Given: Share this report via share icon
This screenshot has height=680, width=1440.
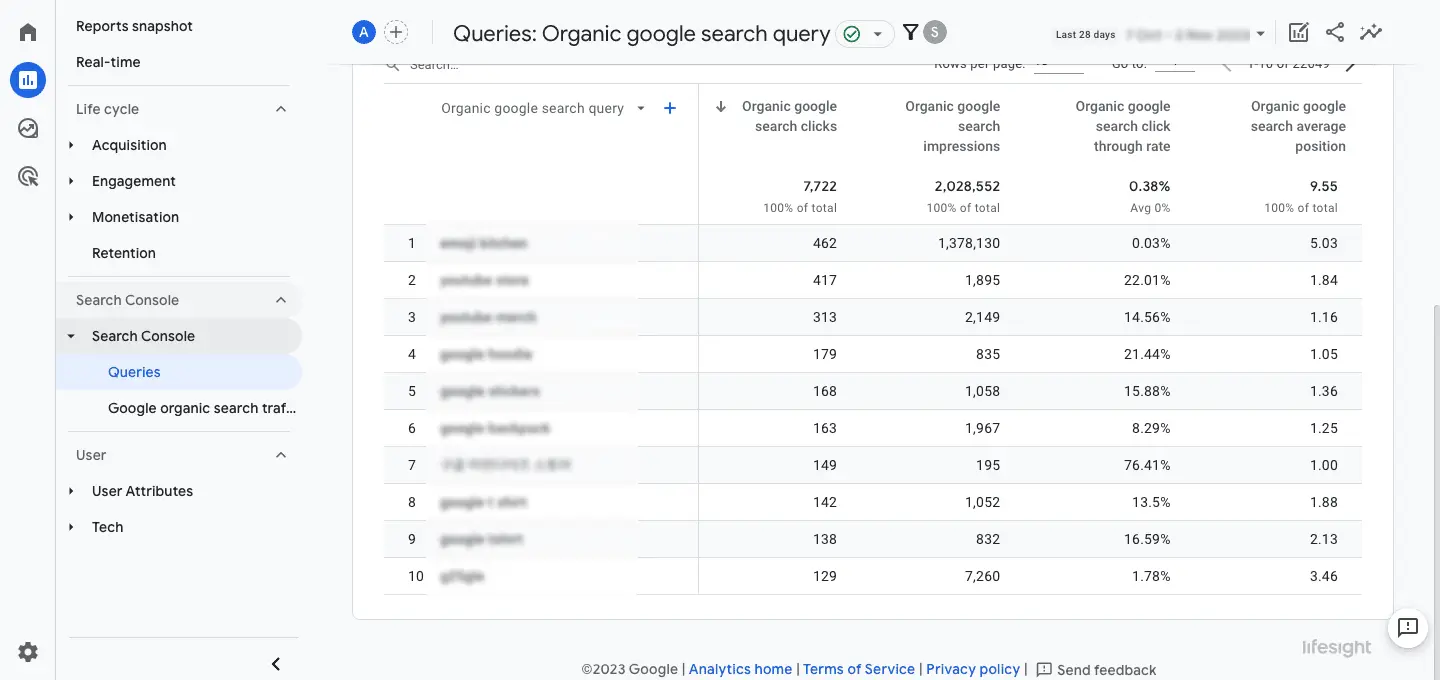Looking at the screenshot, I should click(1335, 32).
